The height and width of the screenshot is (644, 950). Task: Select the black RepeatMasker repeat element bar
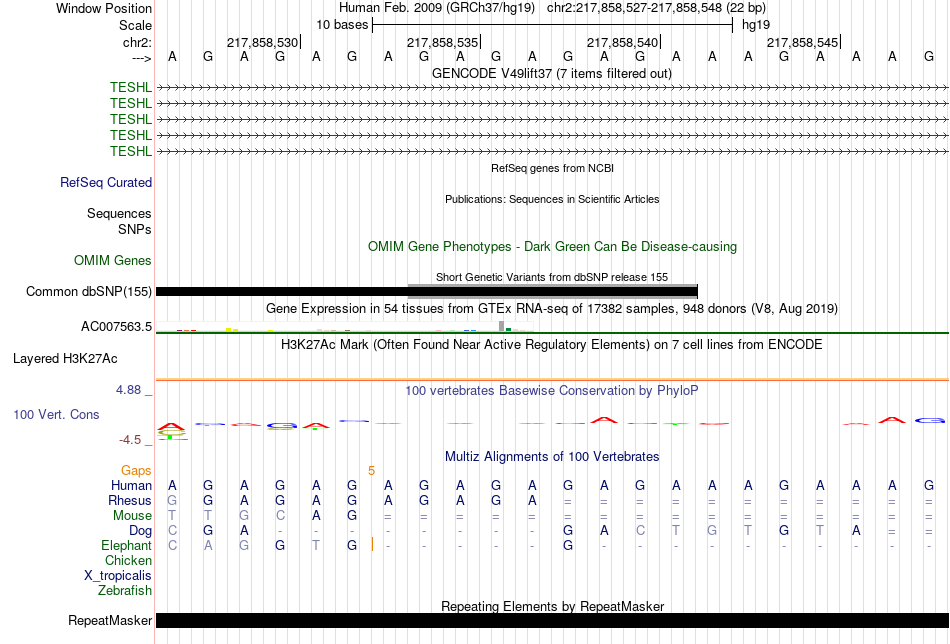(x=552, y=620)
